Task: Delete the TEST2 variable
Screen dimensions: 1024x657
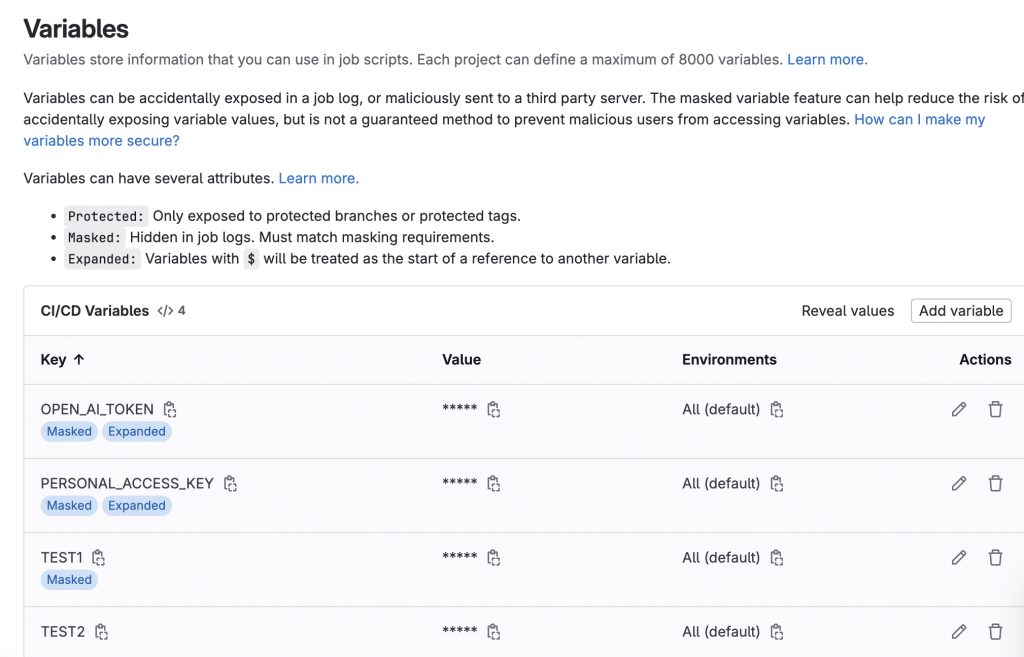Action: click(x=995, y=631)
